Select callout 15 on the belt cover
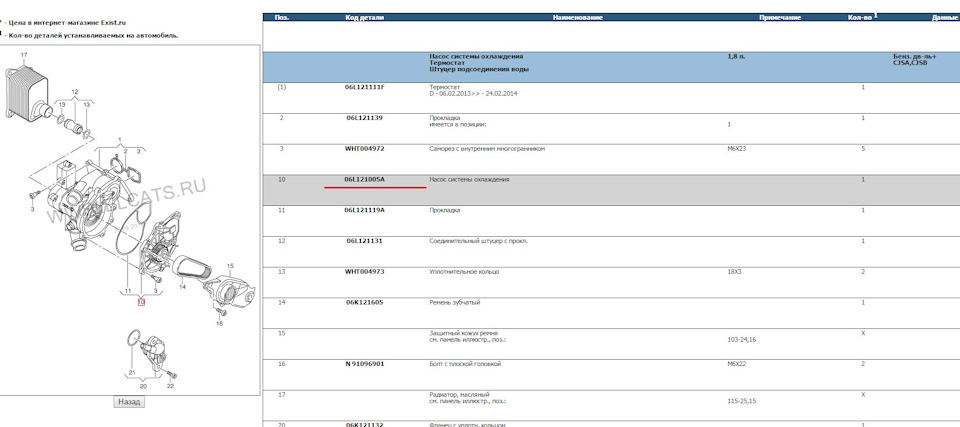Viewport: 960px width, 427px height. [x=229, y=266]
